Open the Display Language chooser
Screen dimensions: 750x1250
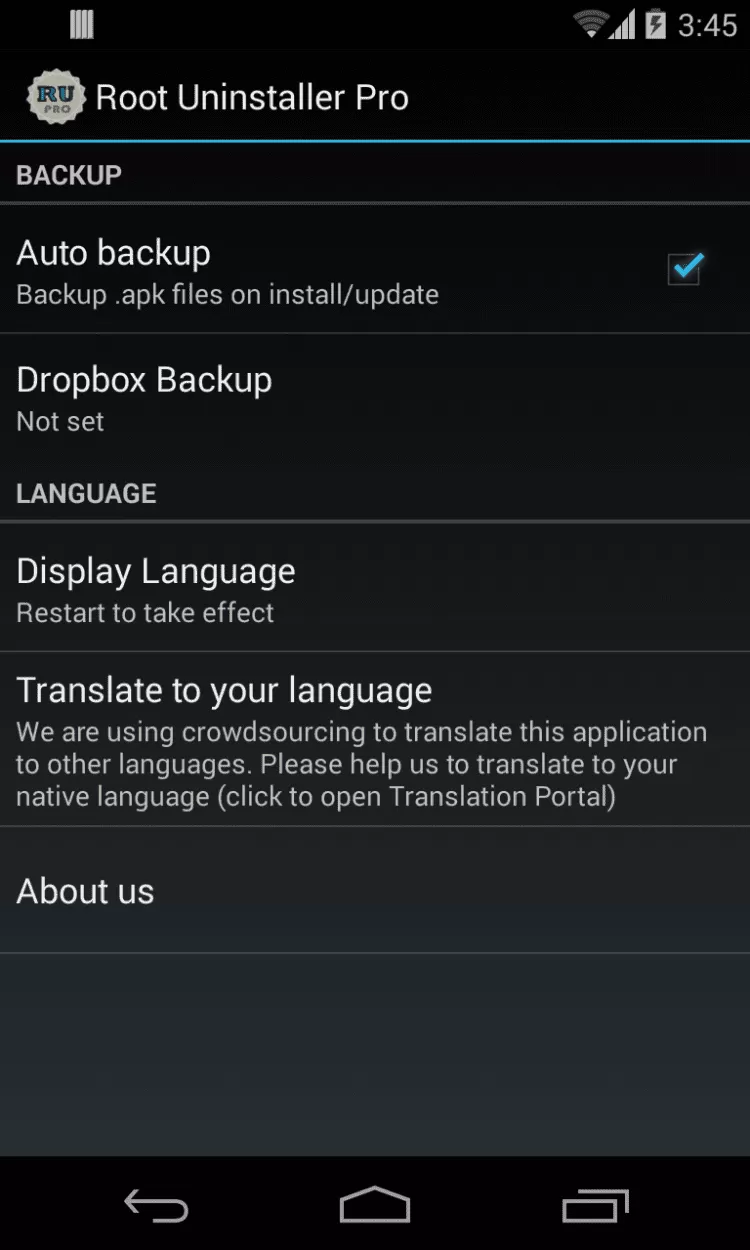tap(375, 588)
